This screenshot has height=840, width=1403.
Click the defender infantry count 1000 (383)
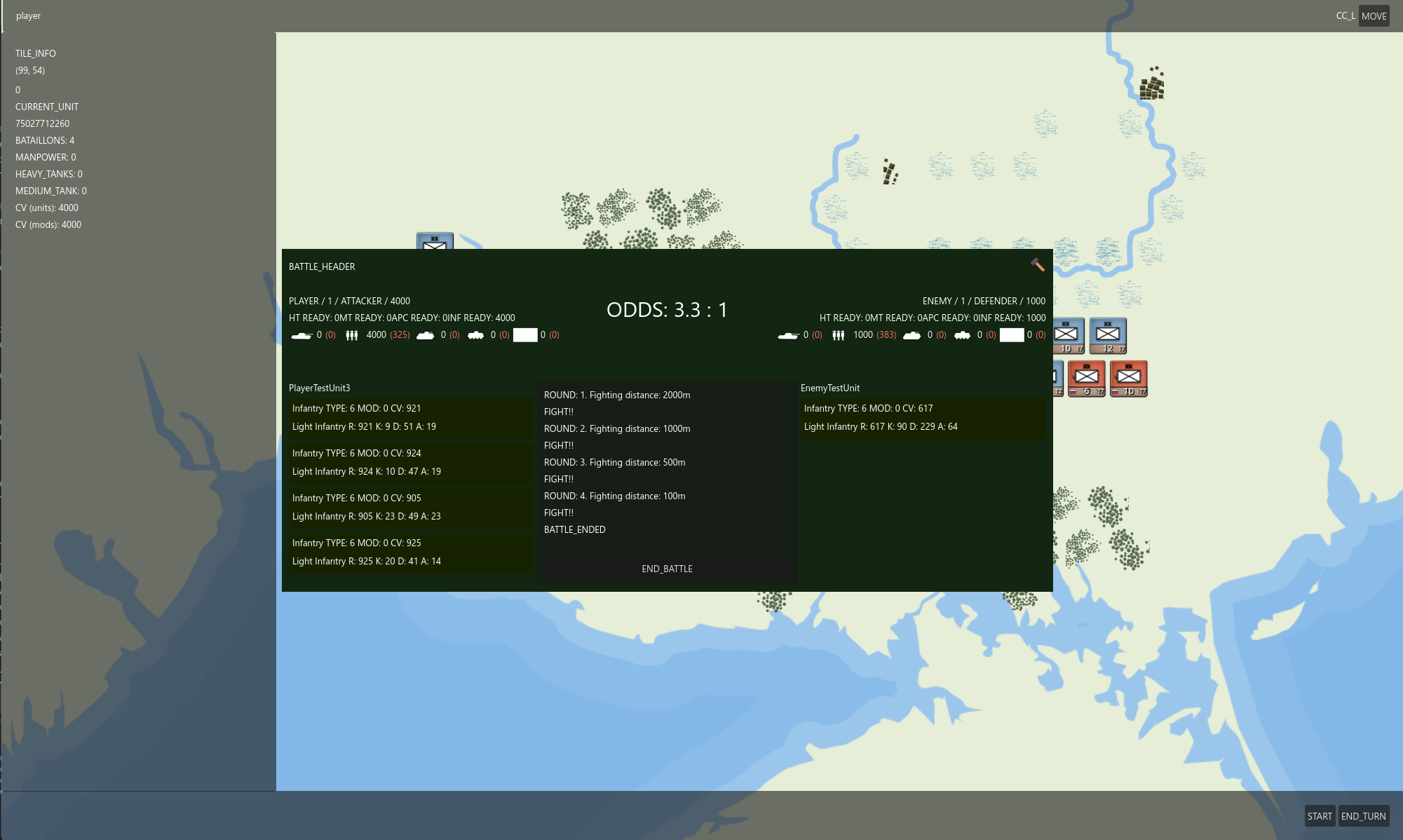(875, 335)
